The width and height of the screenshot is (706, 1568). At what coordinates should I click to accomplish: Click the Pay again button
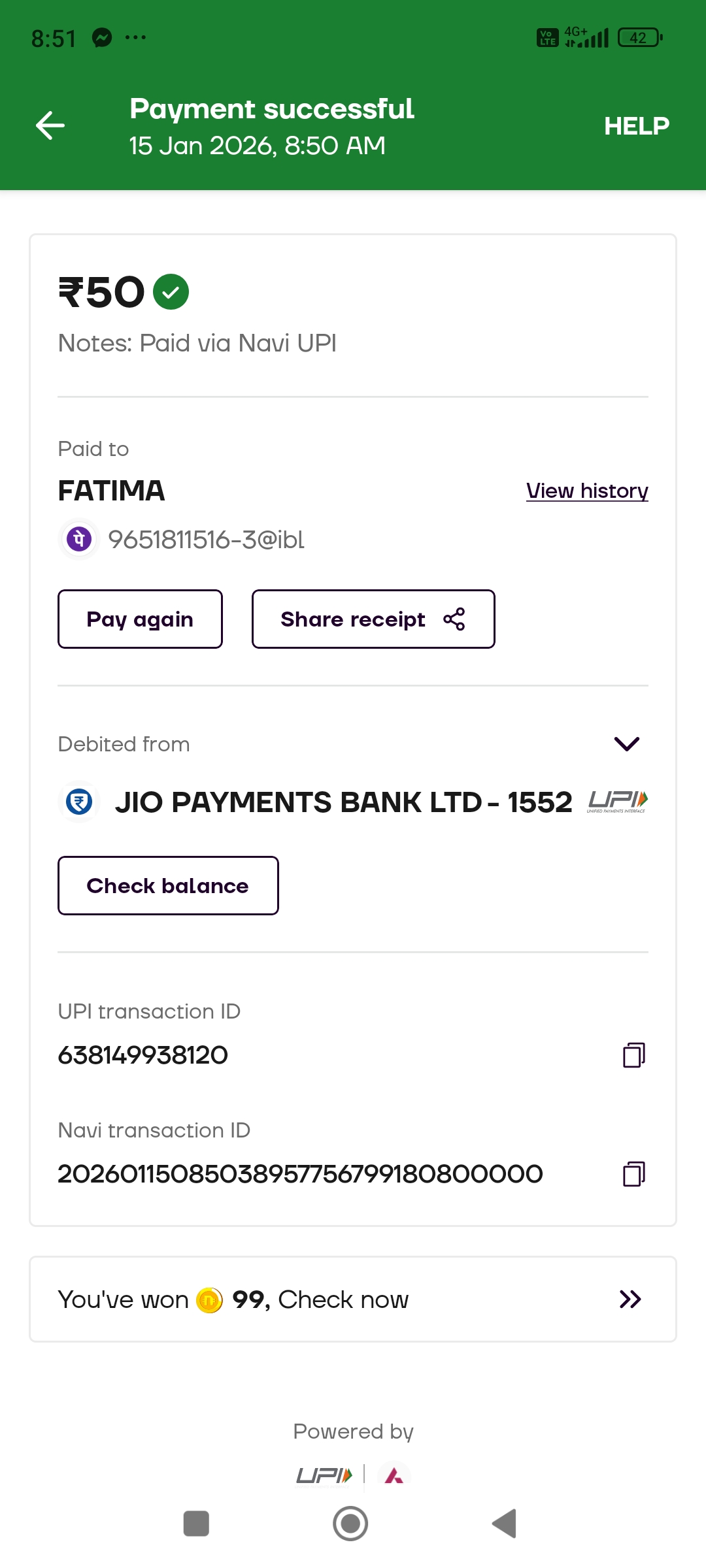(x=140, y=619)
